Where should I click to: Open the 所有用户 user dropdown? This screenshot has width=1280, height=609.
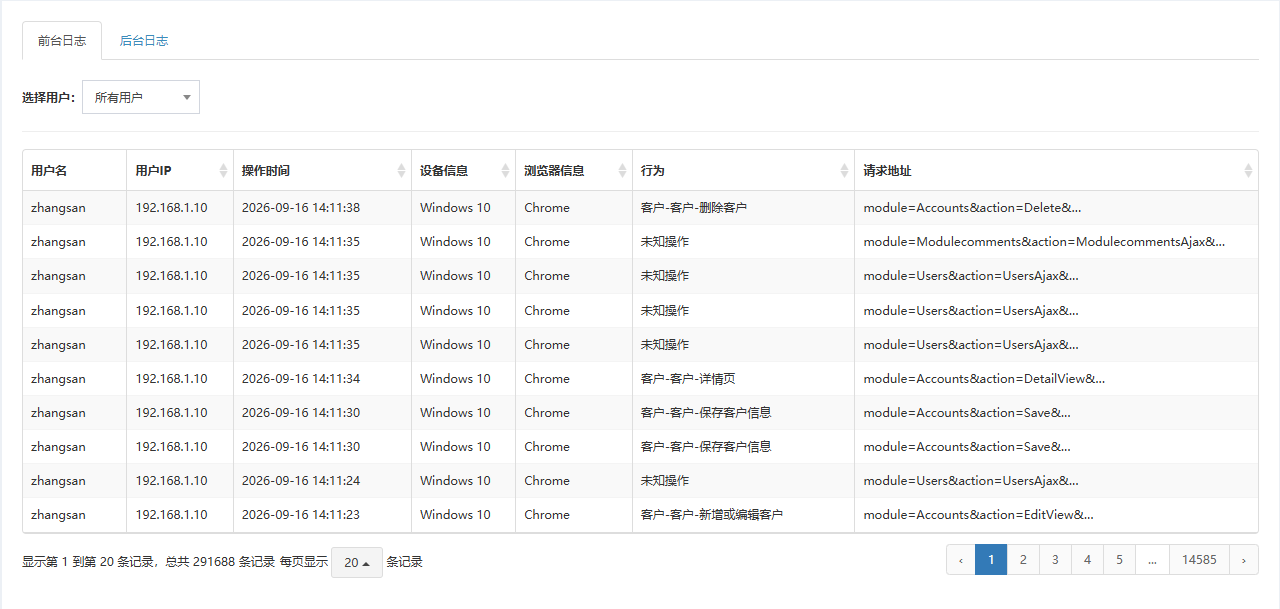click(x=141, y=97)
